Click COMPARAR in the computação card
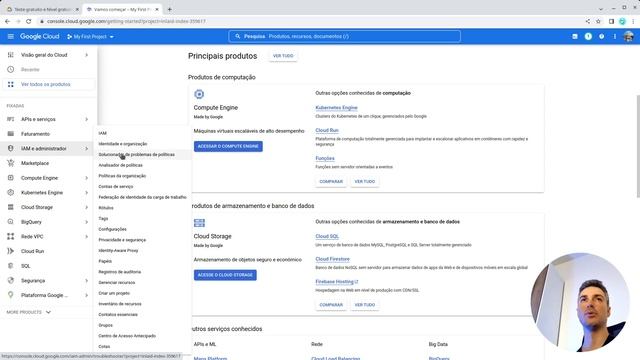This screenshot has height=360, width=640. [x=331, y=181]
